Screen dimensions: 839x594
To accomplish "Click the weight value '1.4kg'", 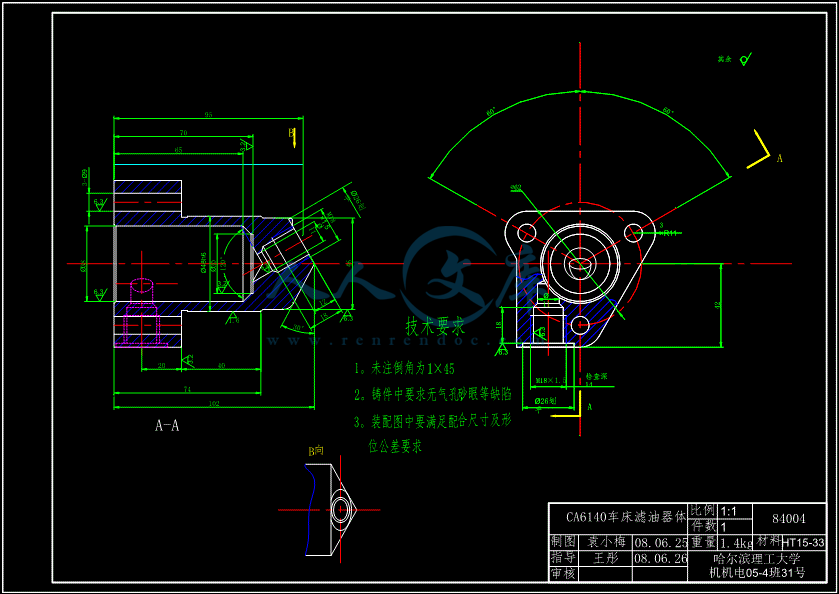I will (736, 543).
